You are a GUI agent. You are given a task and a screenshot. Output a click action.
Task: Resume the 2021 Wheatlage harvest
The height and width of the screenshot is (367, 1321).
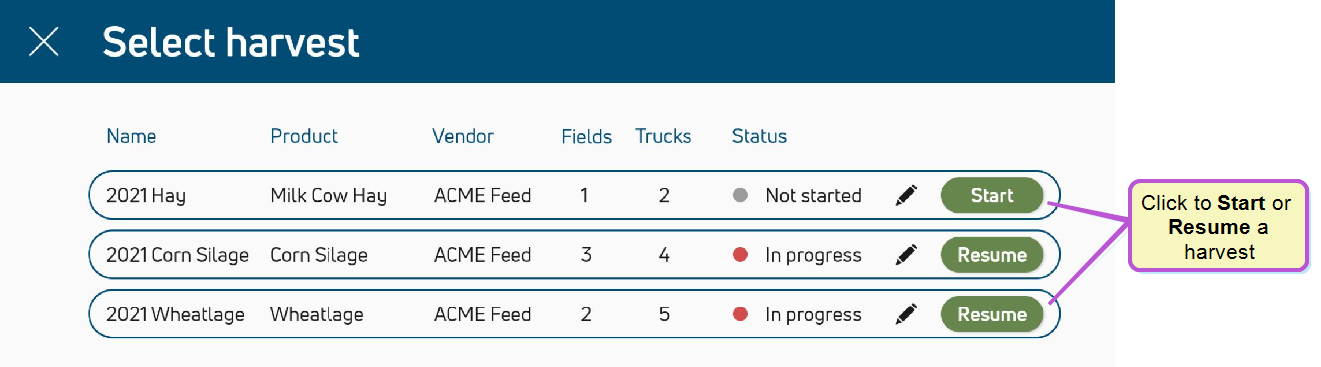[x=992, y=314]
